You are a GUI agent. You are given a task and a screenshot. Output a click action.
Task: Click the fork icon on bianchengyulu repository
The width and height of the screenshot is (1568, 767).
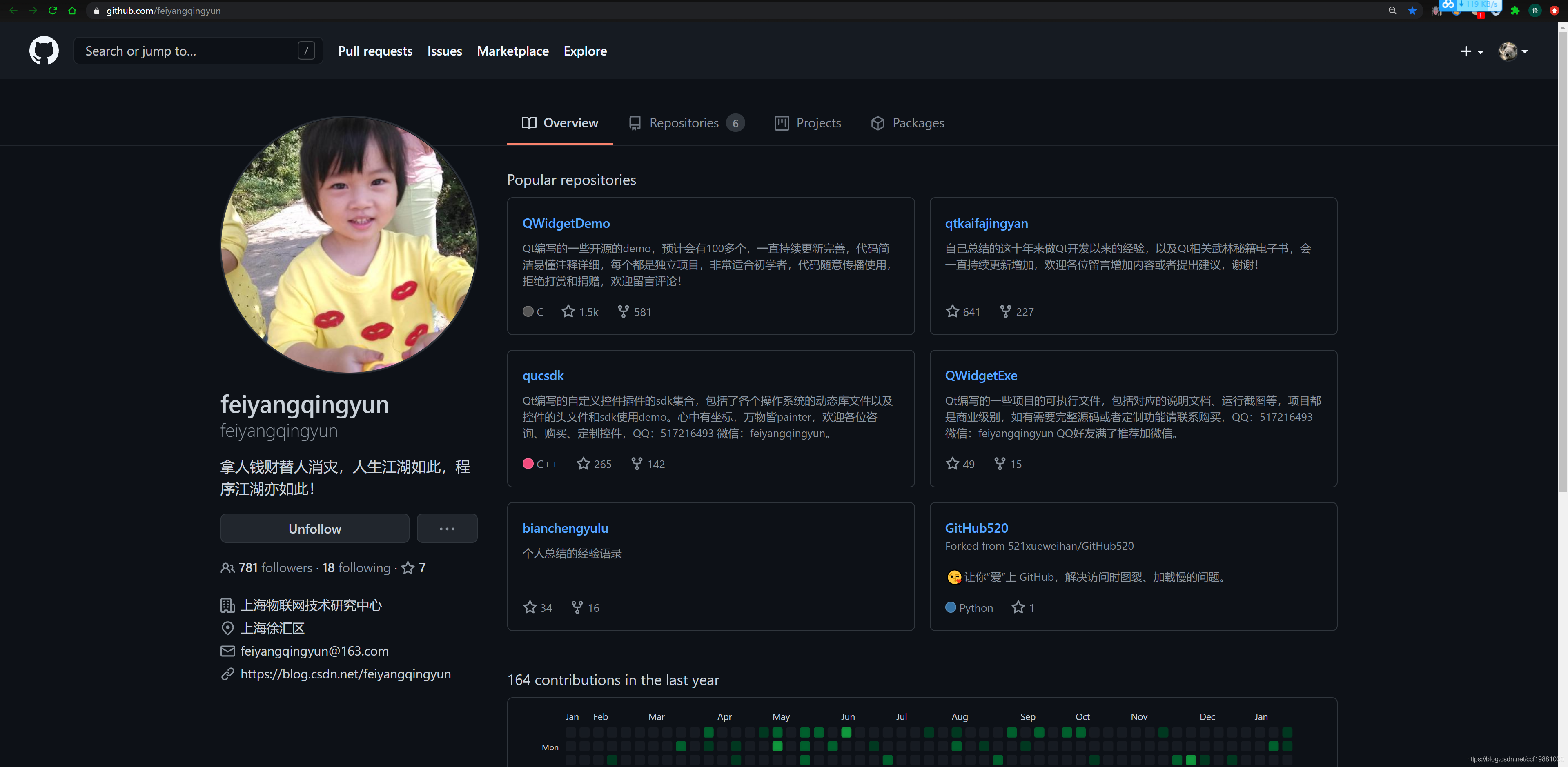[x=577, y=607]
